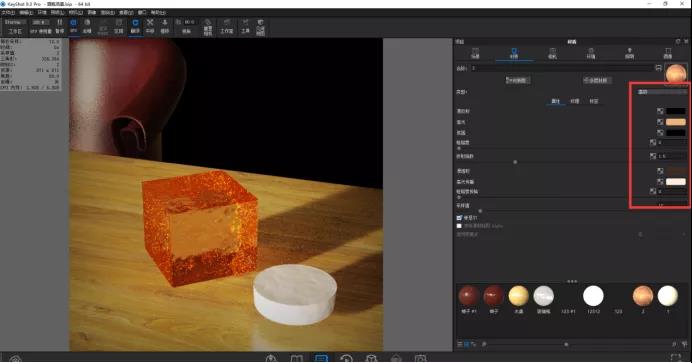Open the Edit menu
This screenshot has width=692, height=363.
[x=26, y=12]
